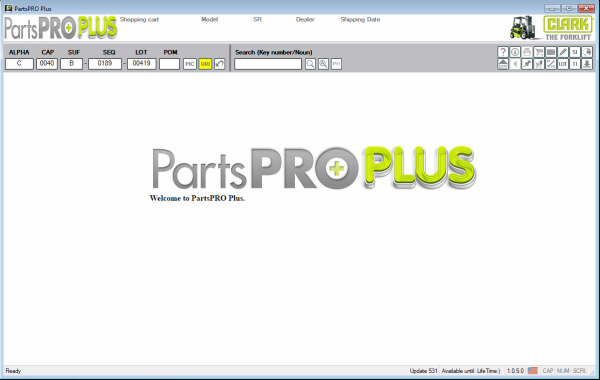The image size is (600, 380).
Task: Click the 'Available until: LifeTime' status text
Action: coord(471,370)
